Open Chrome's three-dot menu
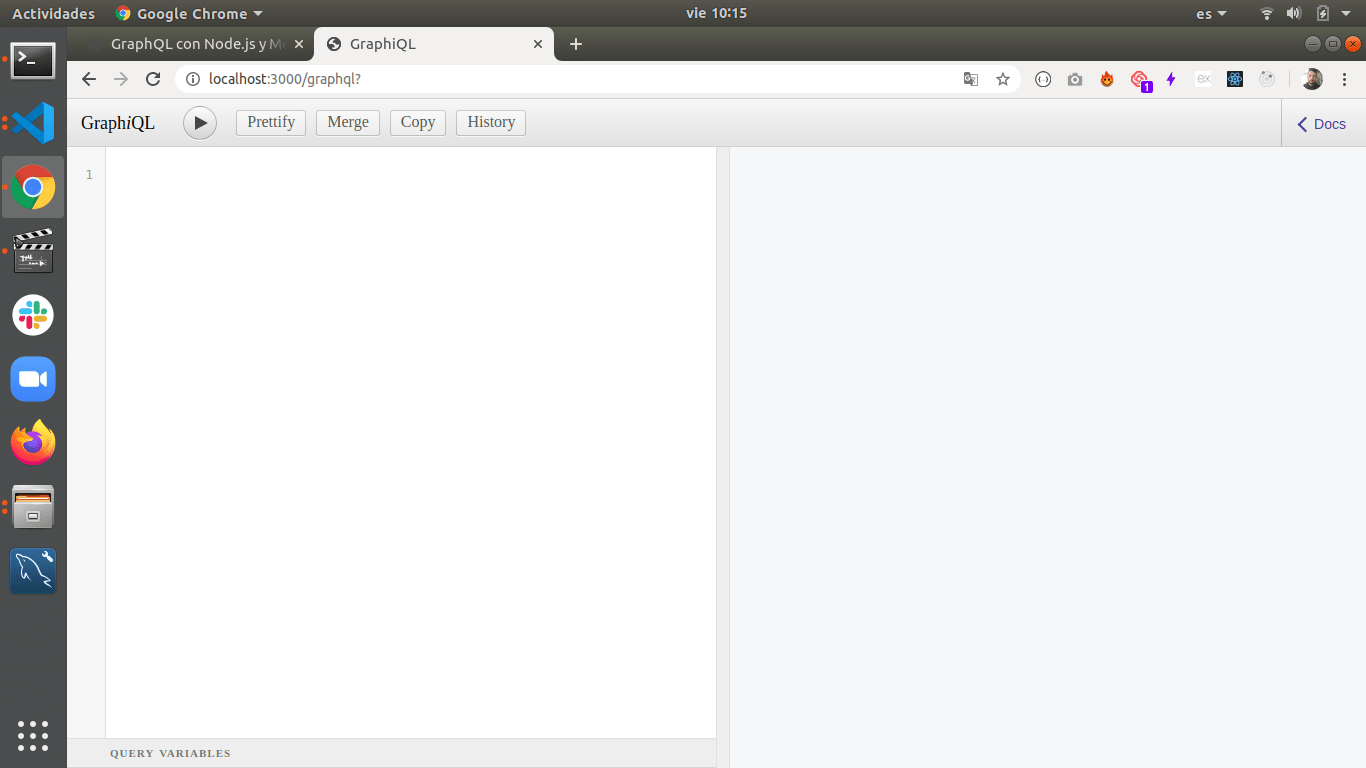 click(1345, 79)
